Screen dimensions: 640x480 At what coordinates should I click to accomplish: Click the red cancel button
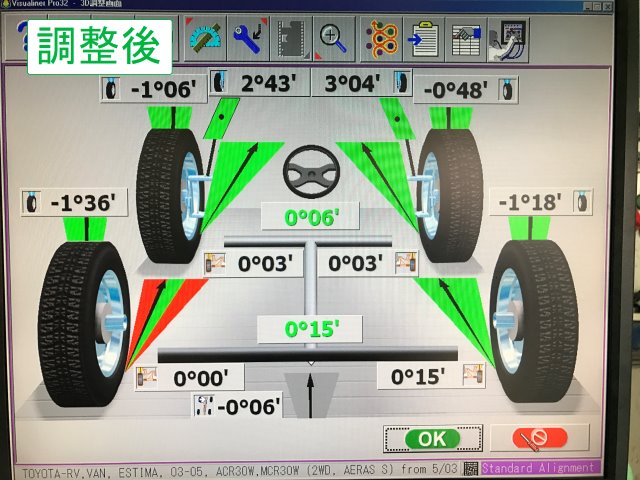point(539,438)
